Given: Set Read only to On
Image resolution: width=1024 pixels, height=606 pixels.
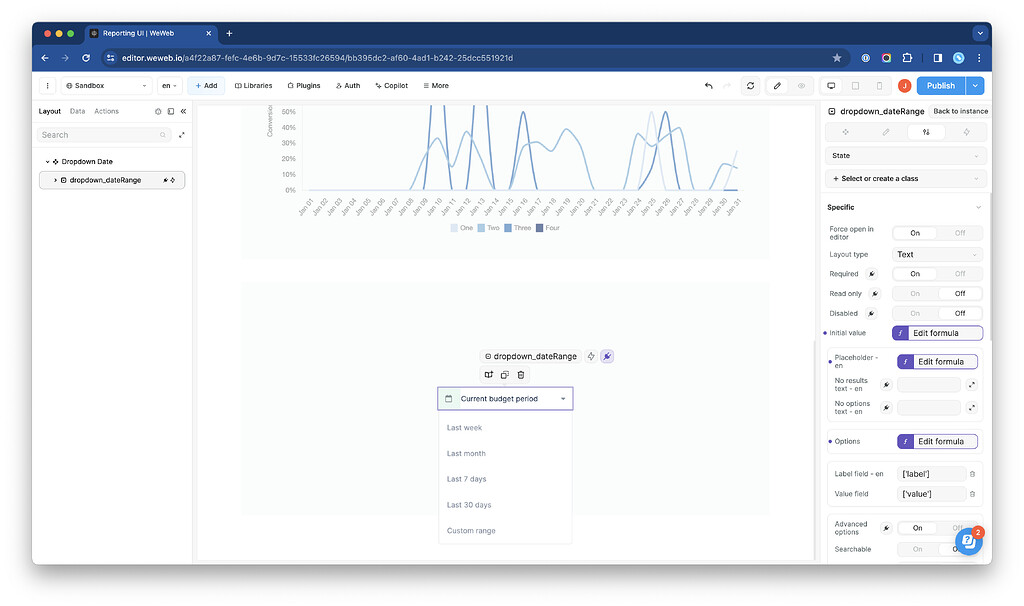Looking at the screenshot, I should pos(915,294).
